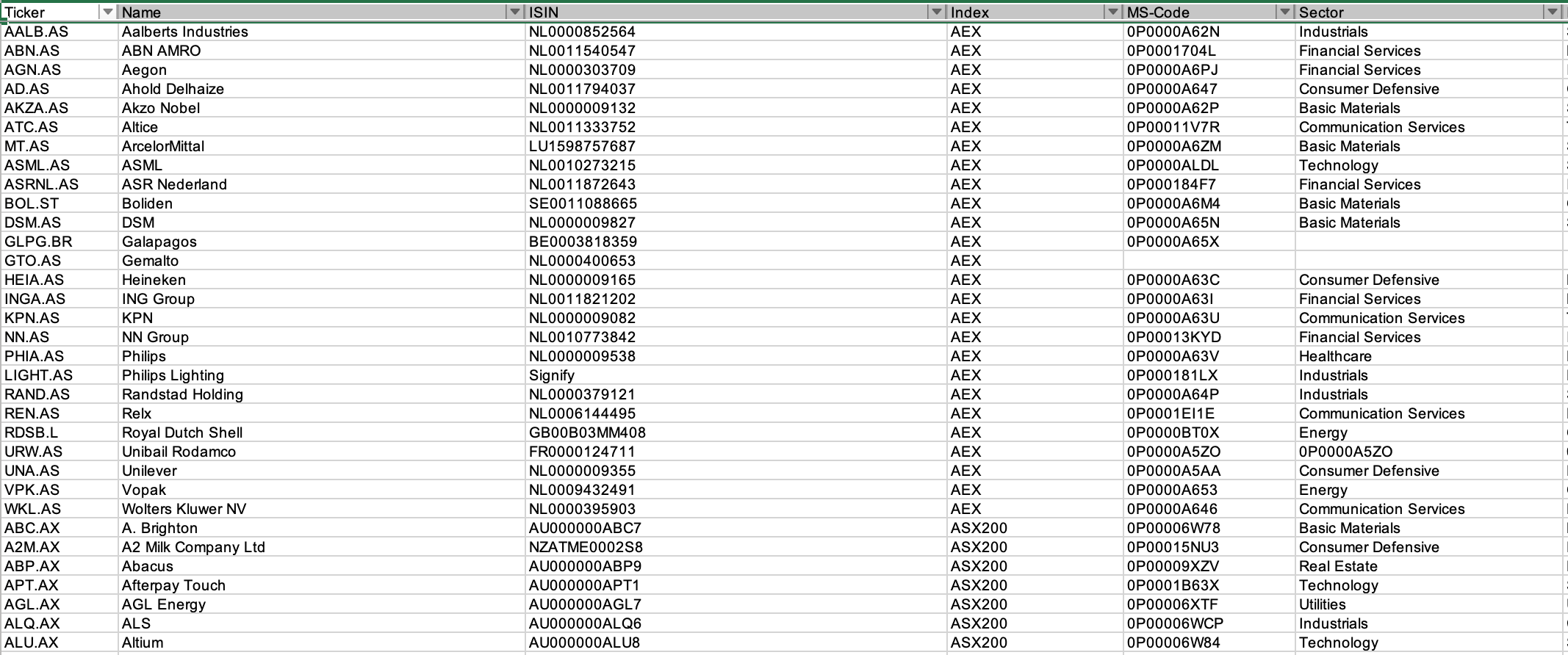Select the Technology sector cell for ASML
The image size is (1568, 655).
[1430, 165]
